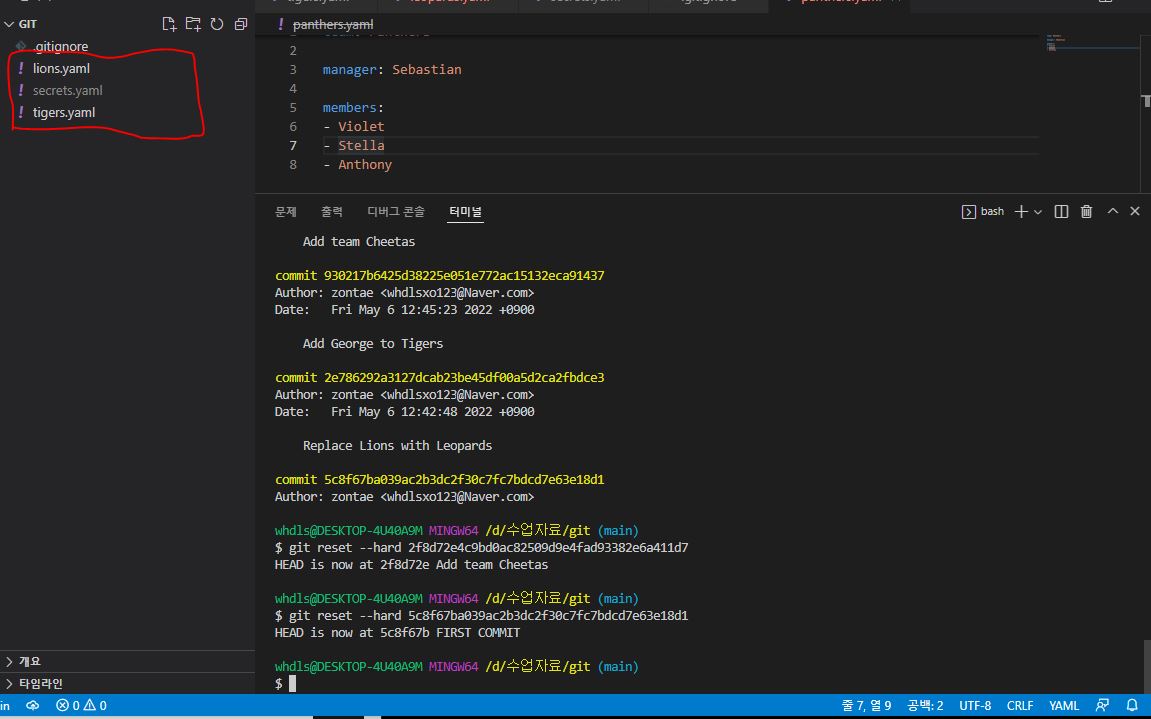Viewport: 1151px width, 719px height.
Task: Switch to the 문제 panel tab
Action: (x=286, y=212)
